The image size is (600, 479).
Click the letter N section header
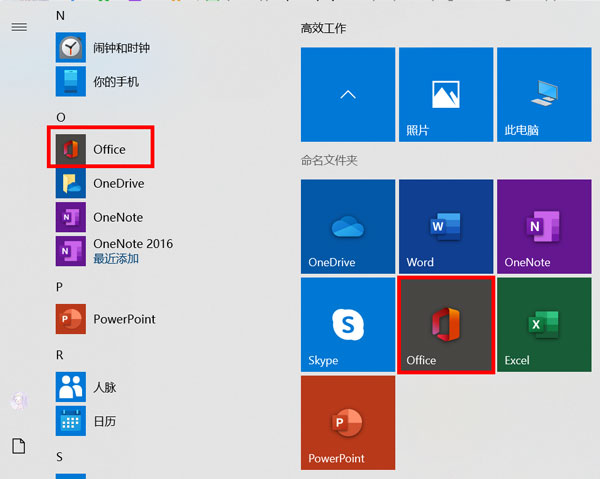[x=60, y=16]
